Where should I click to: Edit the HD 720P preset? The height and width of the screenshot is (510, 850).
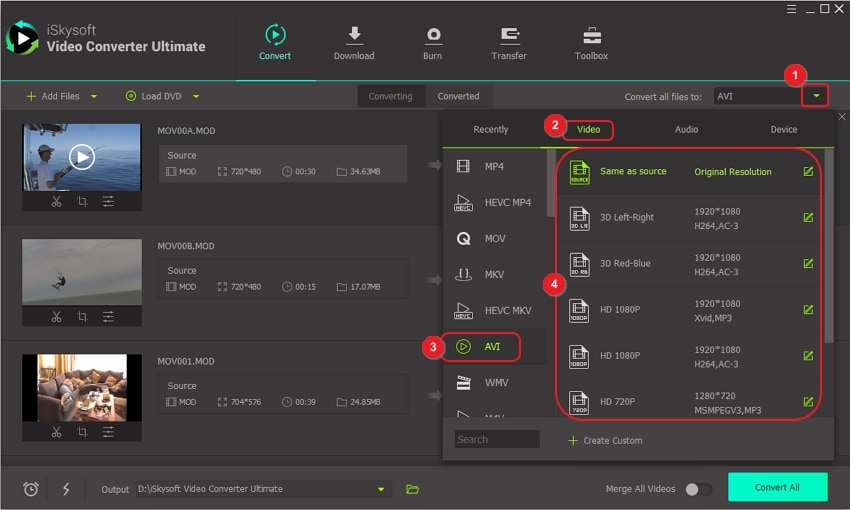click(x=808, y=402)
